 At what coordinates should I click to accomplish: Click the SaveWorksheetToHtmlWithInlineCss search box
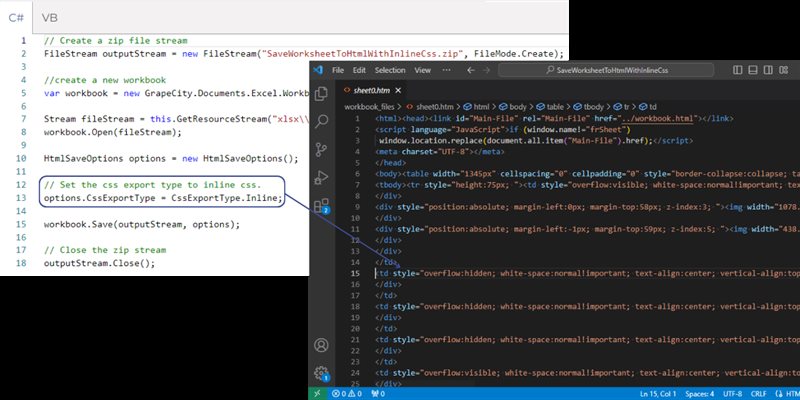[x=606, y=70]
